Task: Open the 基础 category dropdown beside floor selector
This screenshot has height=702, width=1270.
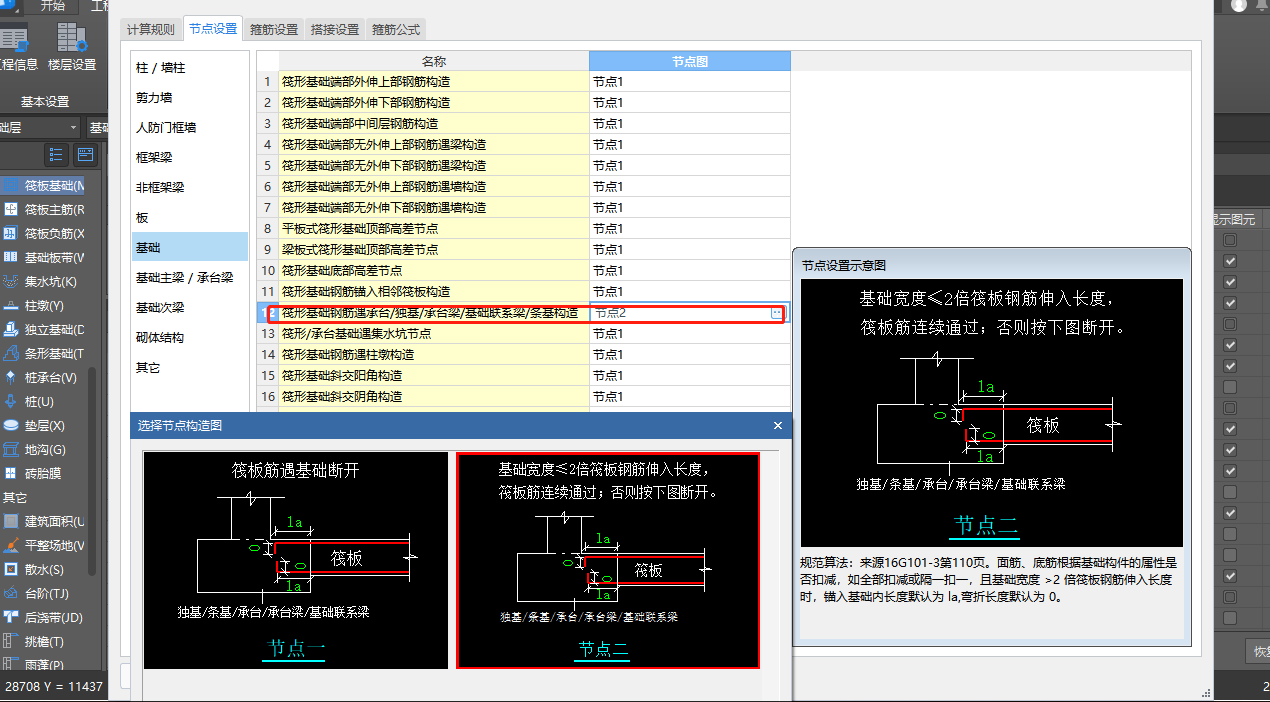Action: 97,128
